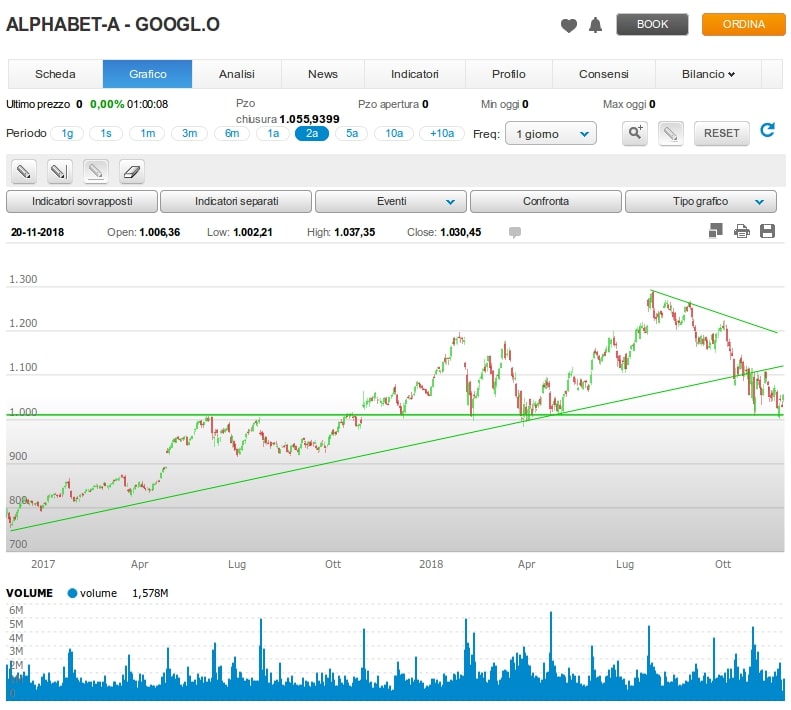Image resolution: width=791 pixels, height=710 pixels.
Task: Select the first pencil drawing tool
Action: pos(24,172)
